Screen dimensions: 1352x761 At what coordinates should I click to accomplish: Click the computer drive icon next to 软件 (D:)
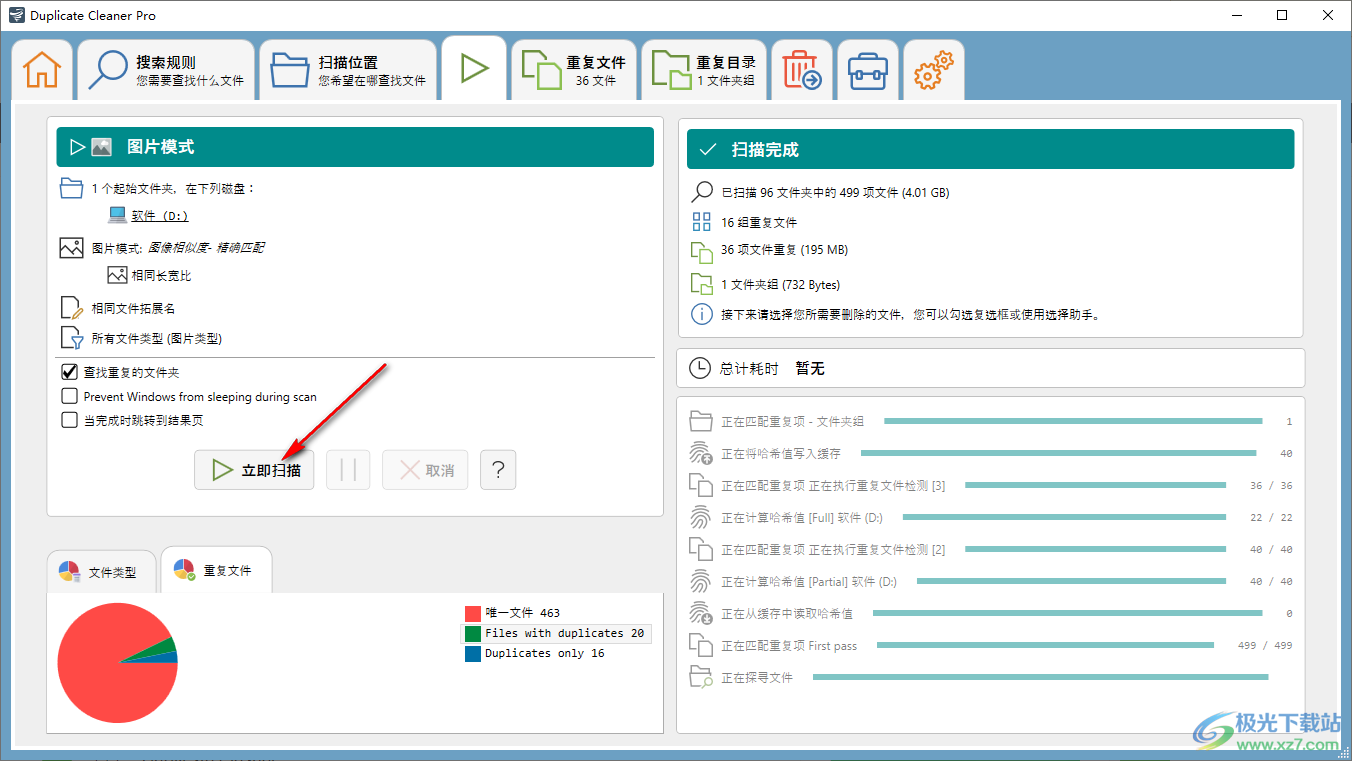pyautogui.click(x=117, y=215)
